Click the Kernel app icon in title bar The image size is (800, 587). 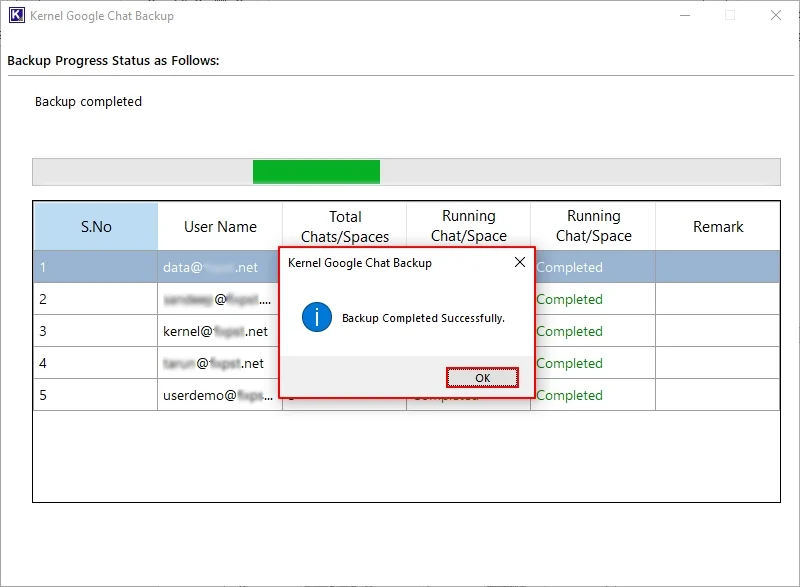click(16, 15)
